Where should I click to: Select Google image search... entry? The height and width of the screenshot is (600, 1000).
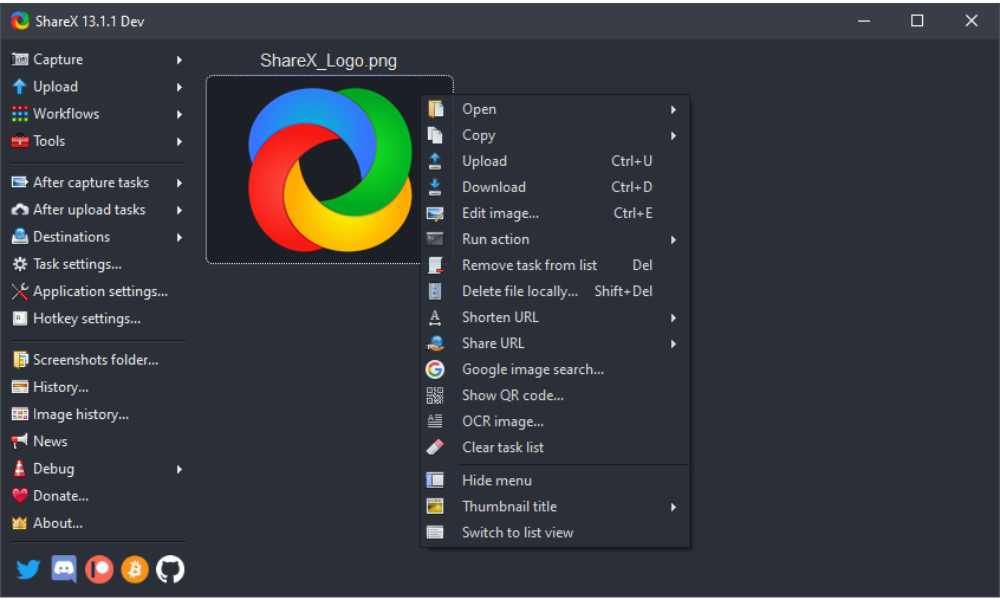click(554, 369)
